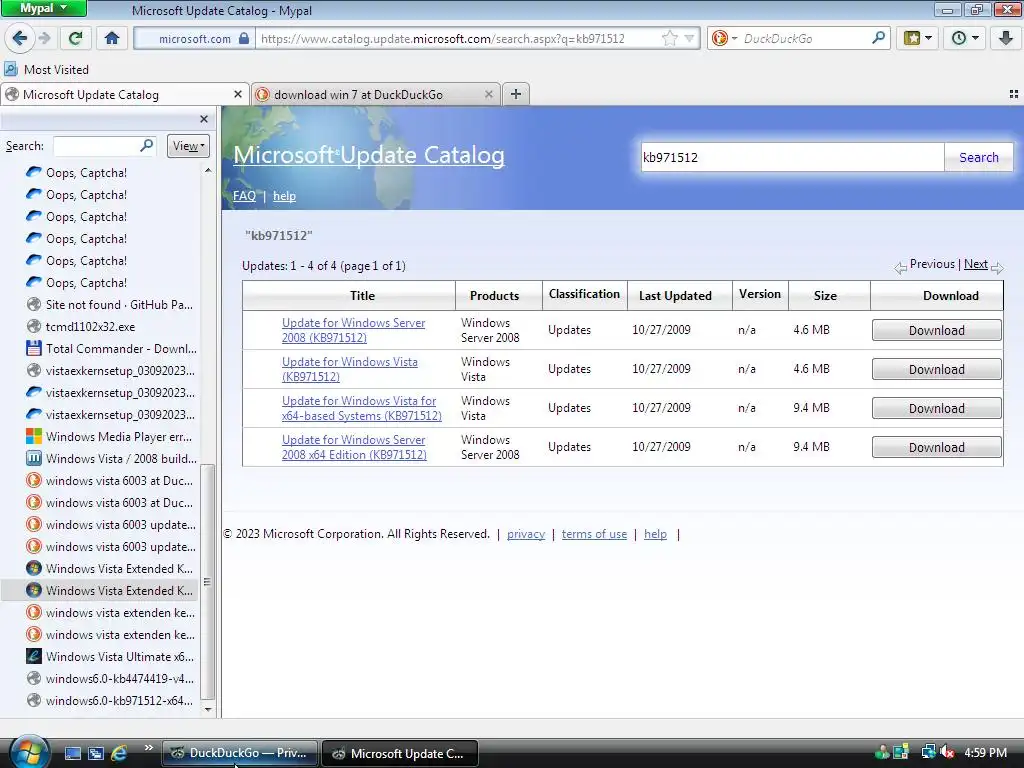The width and height of the screenshot is (1024, 768).
Task: Open a new tab with the plus button
Action: click(x=516, y=94)
